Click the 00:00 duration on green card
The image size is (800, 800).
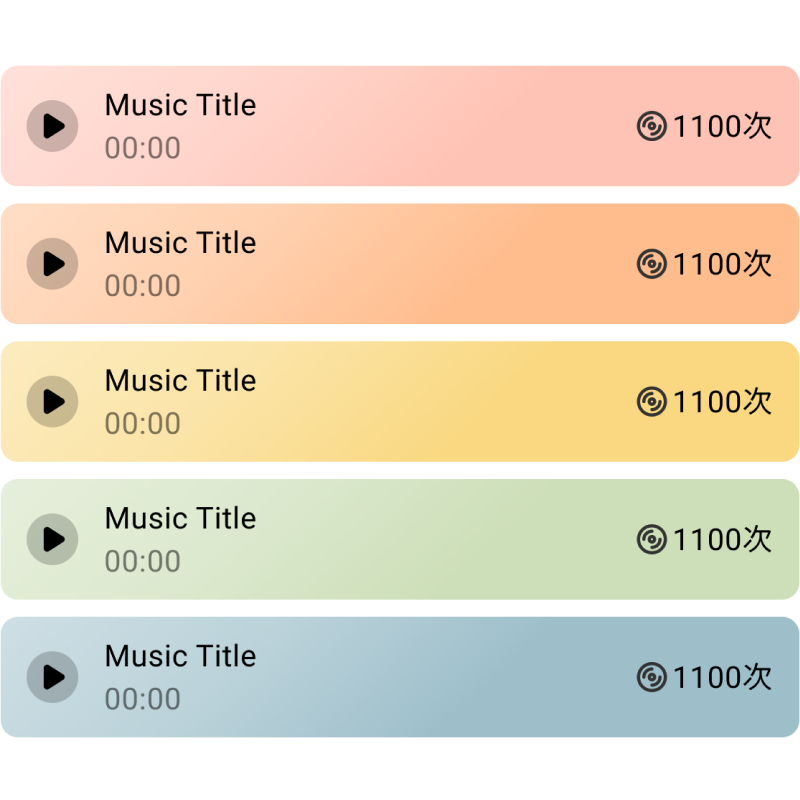pos(143,561)
